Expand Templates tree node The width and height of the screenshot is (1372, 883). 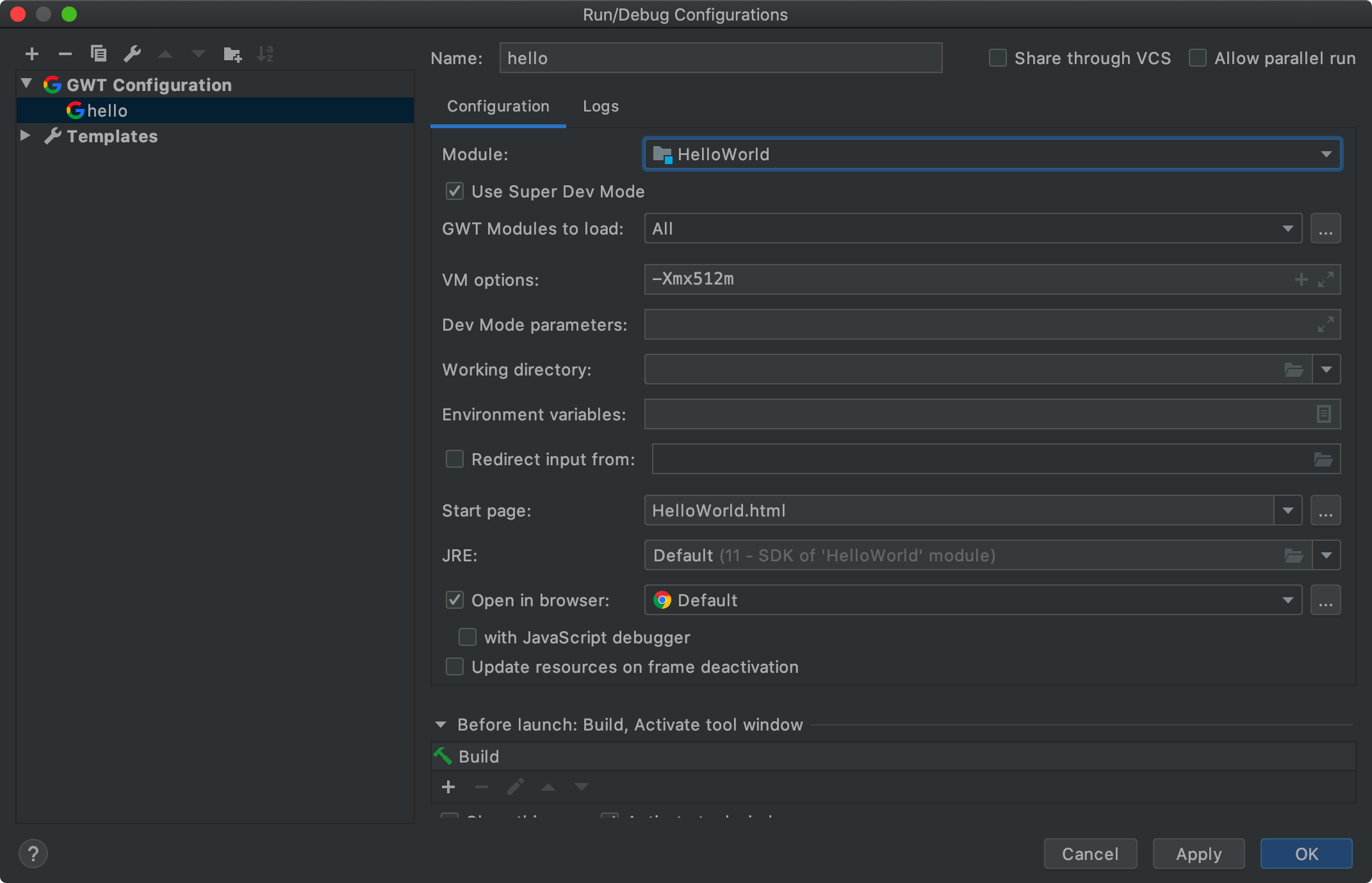pos(26,135)
